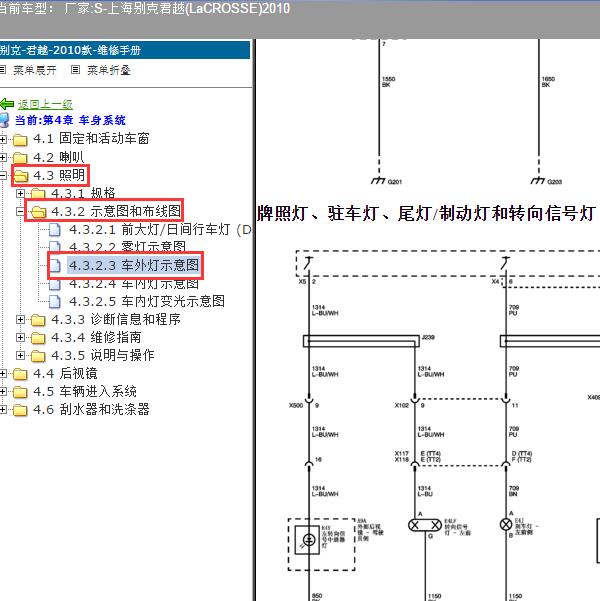Open 4.3.2.3 车外灯示意图 page
The width and height of the screenshot is (600, 601).
[134, 265]
